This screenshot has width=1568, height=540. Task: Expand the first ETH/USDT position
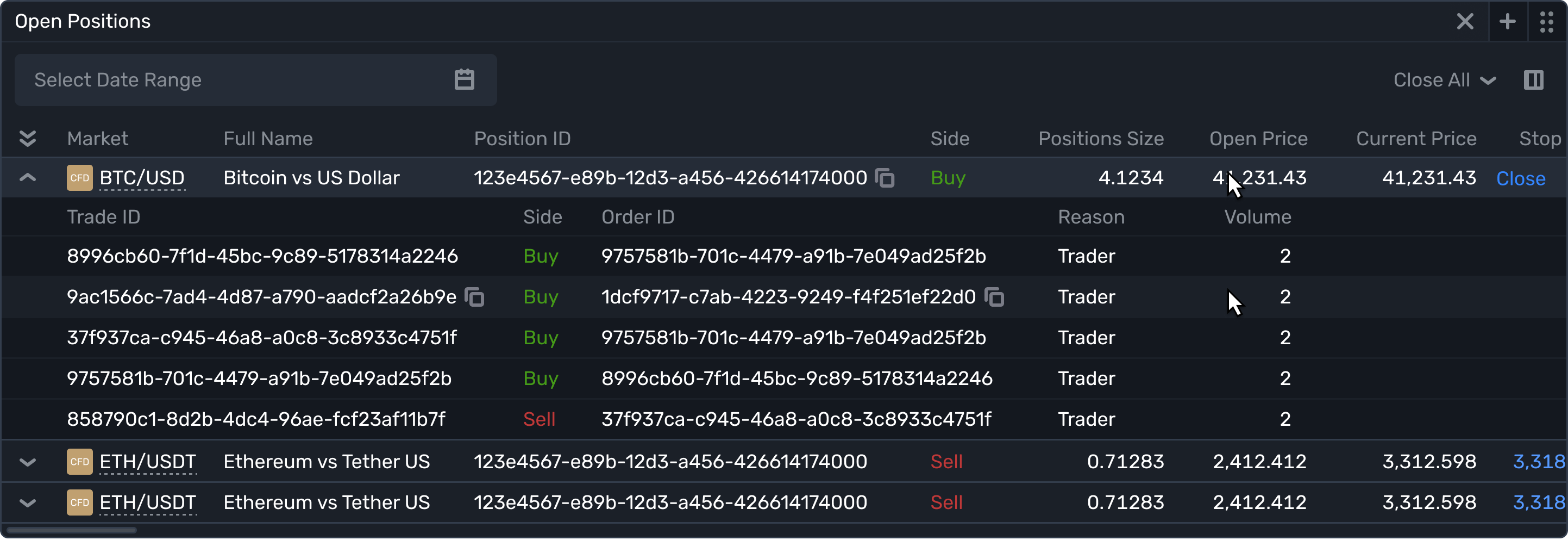coord(27,462)
